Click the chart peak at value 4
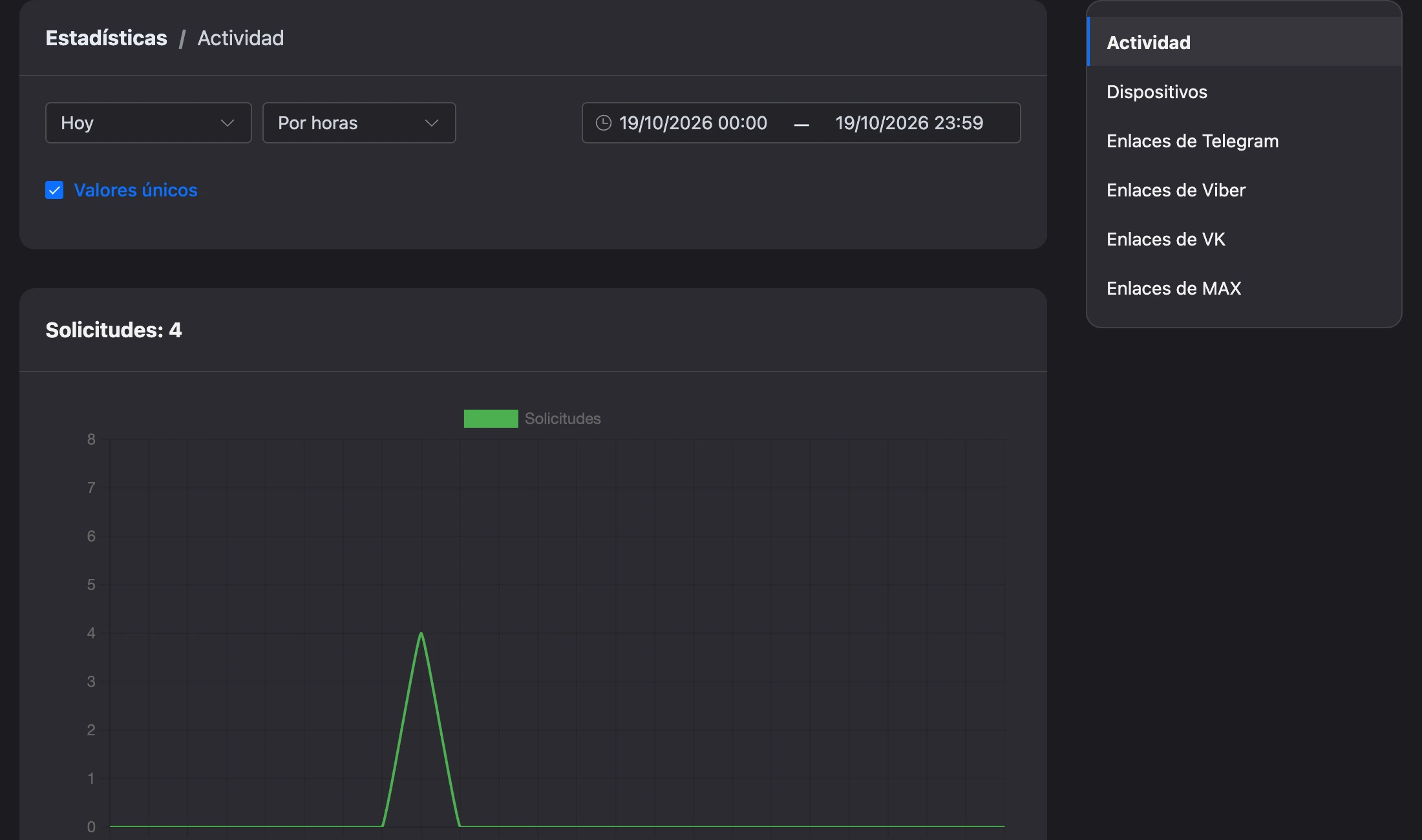 pyautogui.click(x=421, y=633)
